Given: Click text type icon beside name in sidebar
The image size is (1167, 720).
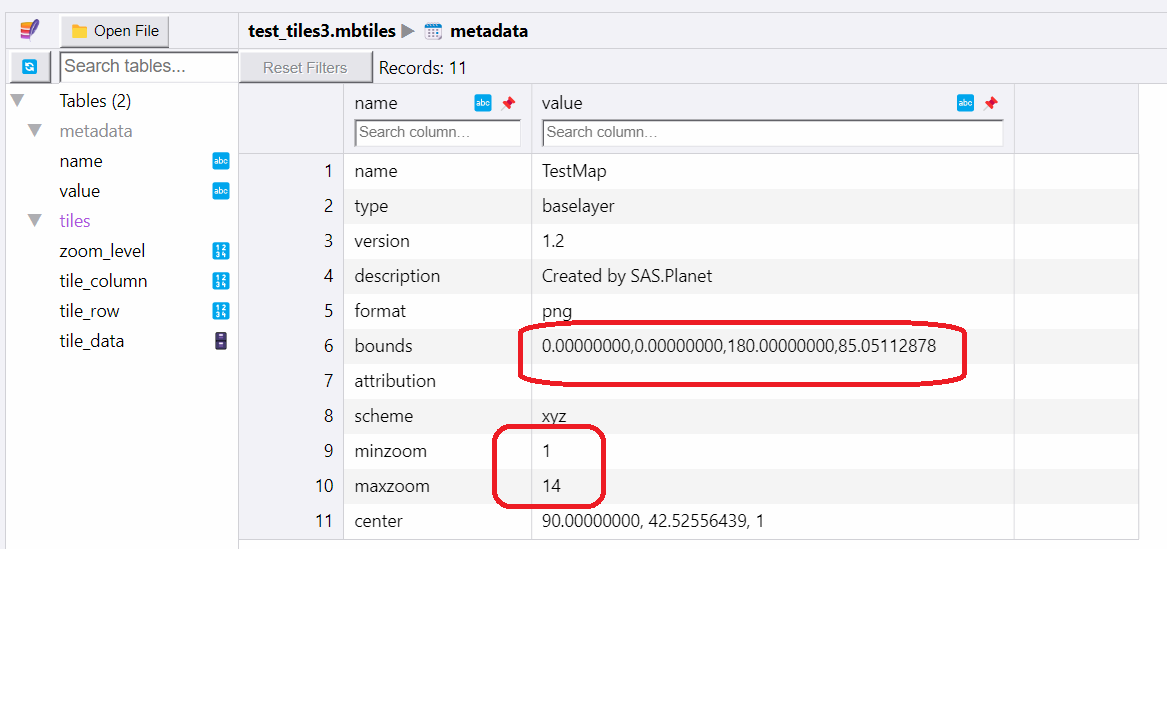Looking at the screenshot, I should coord(221,161).
